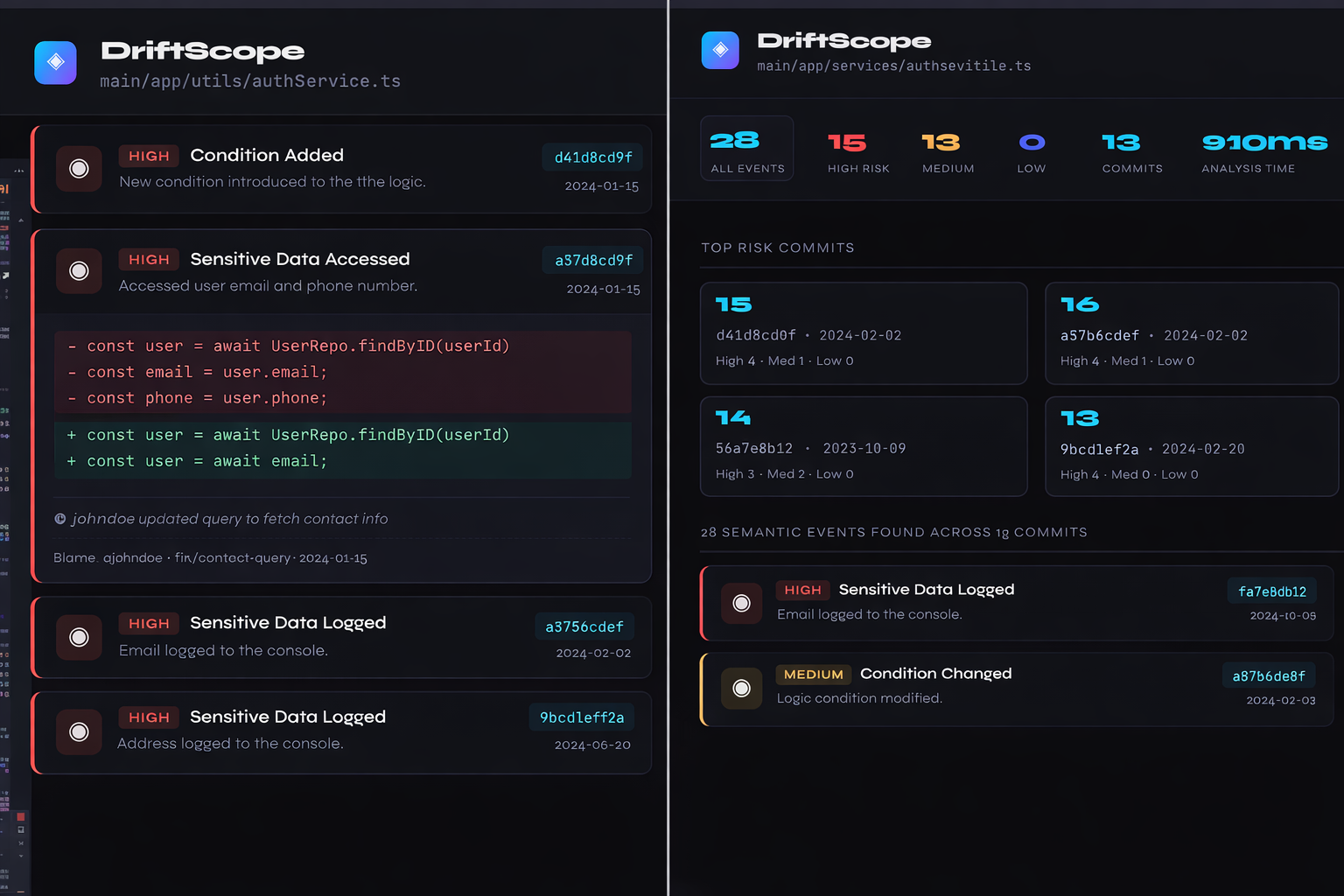Click the Condition Added event circle icon

coord(79,169)
